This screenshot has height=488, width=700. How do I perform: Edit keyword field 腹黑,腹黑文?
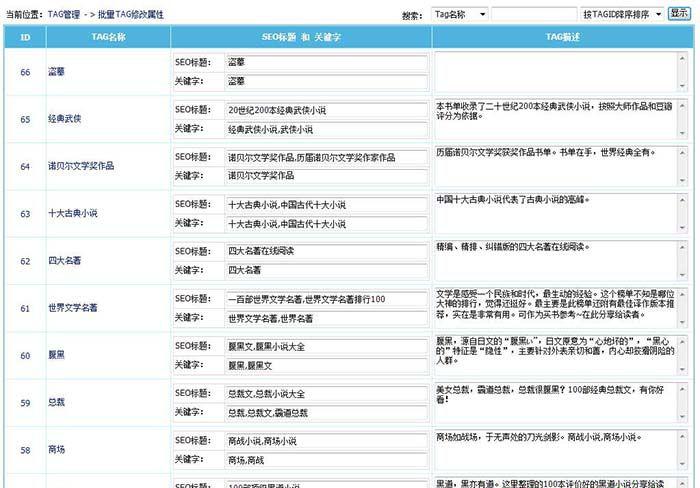[327, 366]
